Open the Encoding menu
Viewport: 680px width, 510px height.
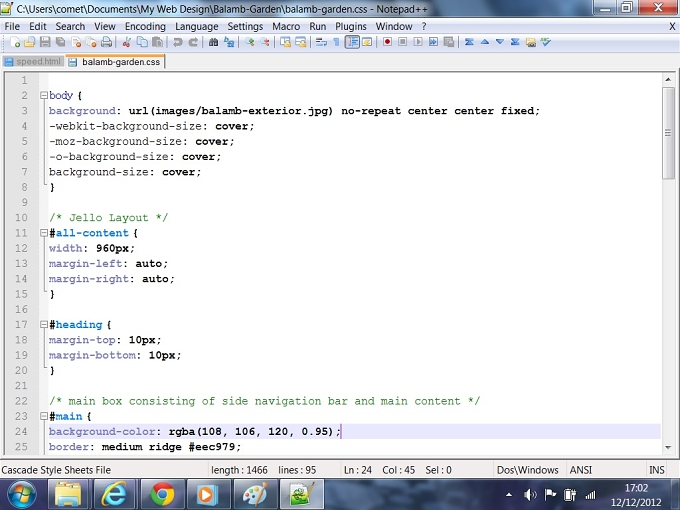point(145,26)
